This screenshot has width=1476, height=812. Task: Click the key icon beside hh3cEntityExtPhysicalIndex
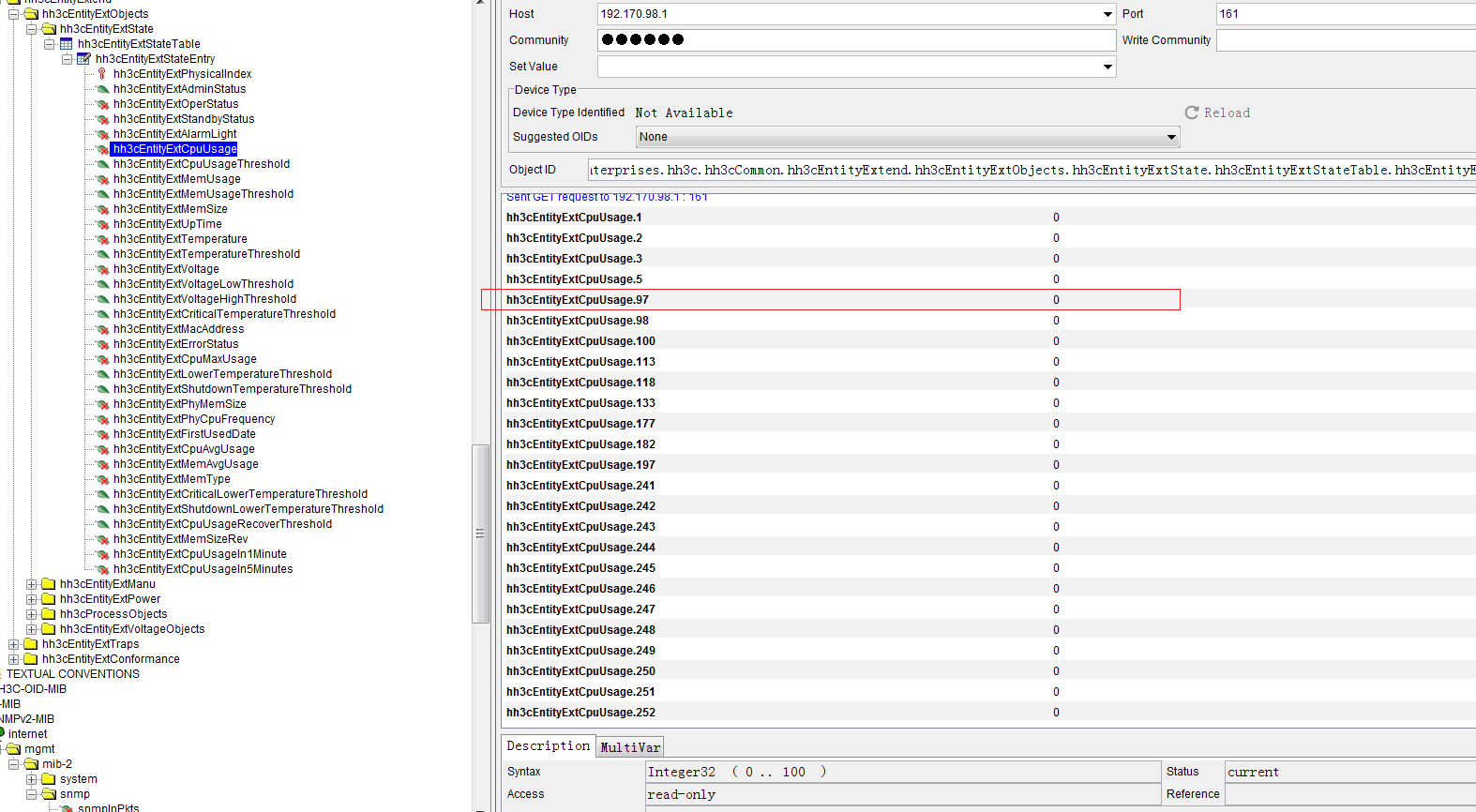tap(102, 74)
